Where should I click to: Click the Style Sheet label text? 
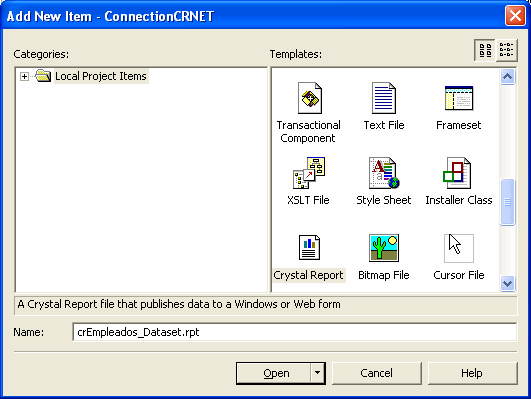point(384,200)
